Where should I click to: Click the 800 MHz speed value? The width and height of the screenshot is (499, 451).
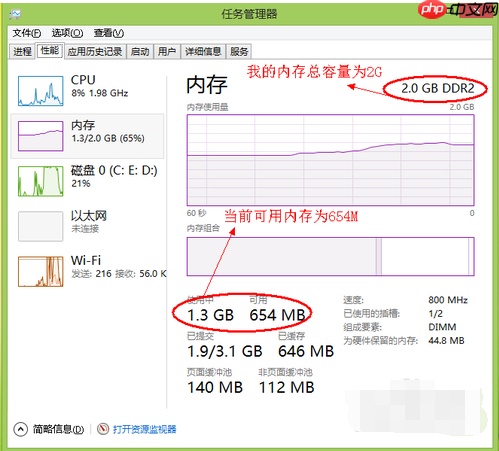point(448,300)
